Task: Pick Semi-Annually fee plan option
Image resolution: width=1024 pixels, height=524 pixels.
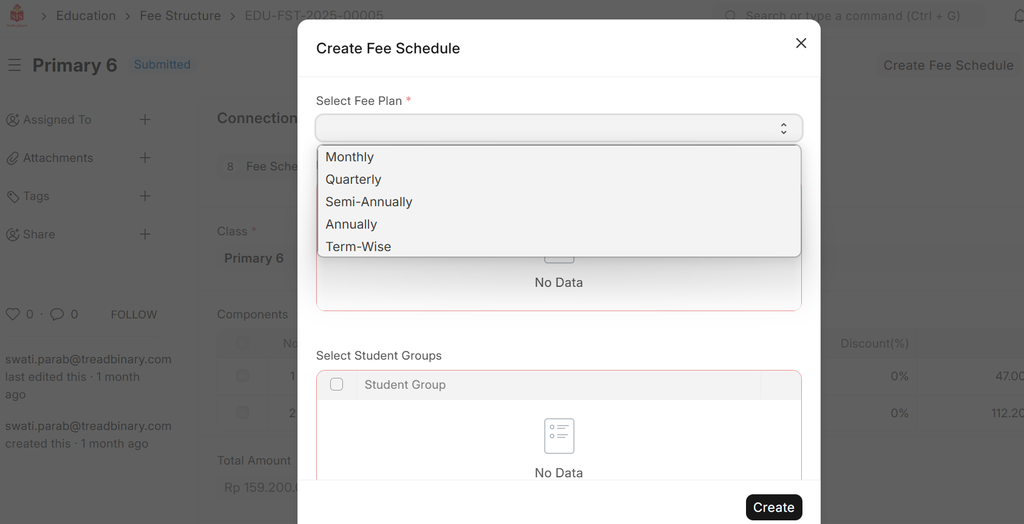Action: coord(369,202)
